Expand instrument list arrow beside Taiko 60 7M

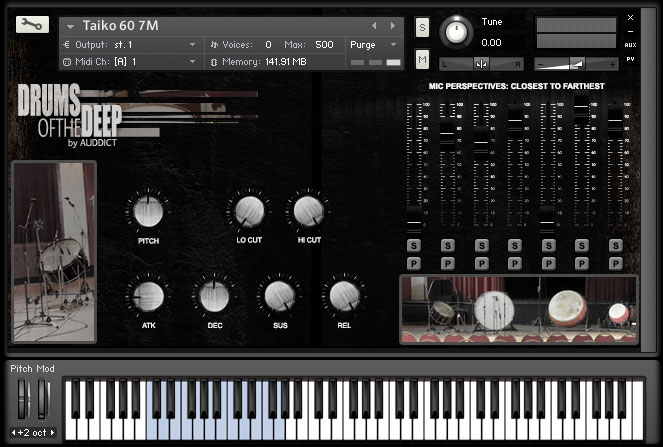[71, 27]
